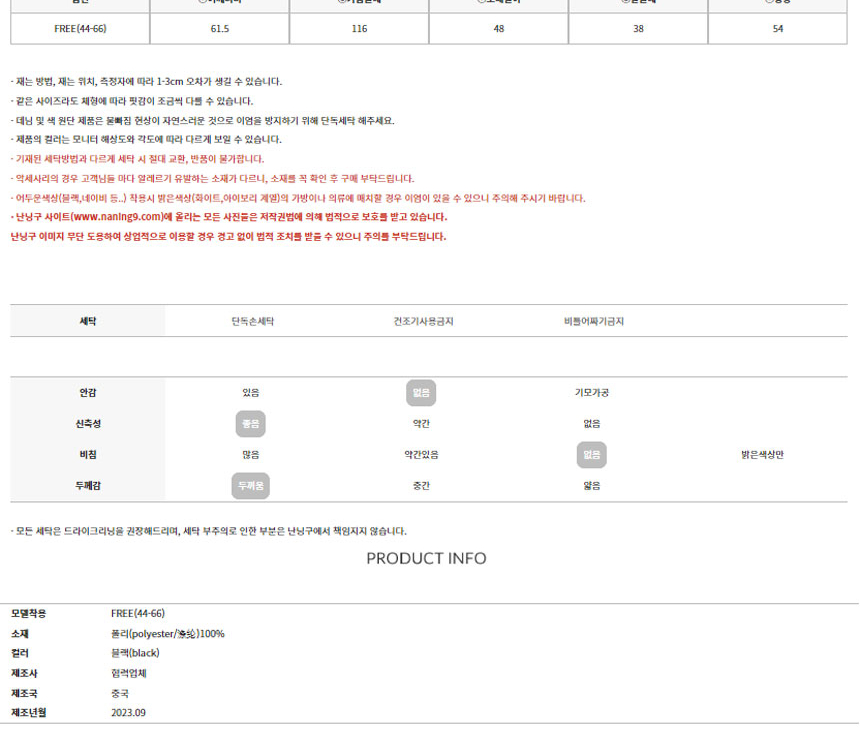
Task: Click the 세탁 row header
Action: click(88, 321)
